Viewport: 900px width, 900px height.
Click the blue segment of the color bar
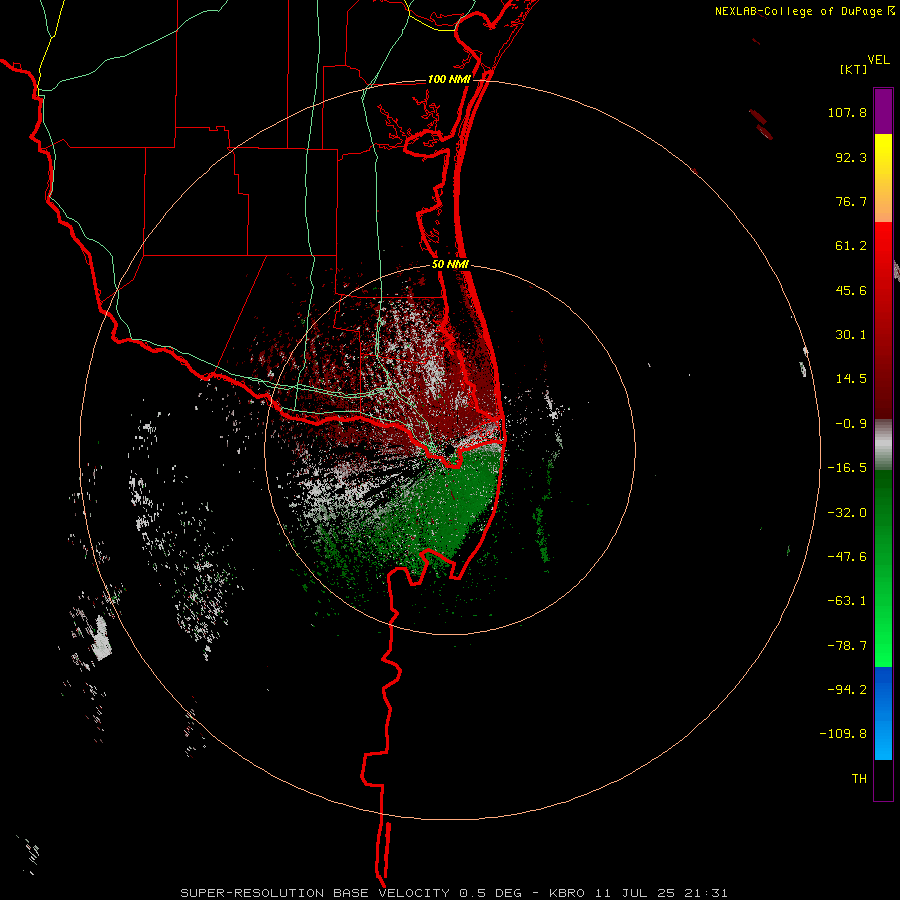[x=883, y=713]
